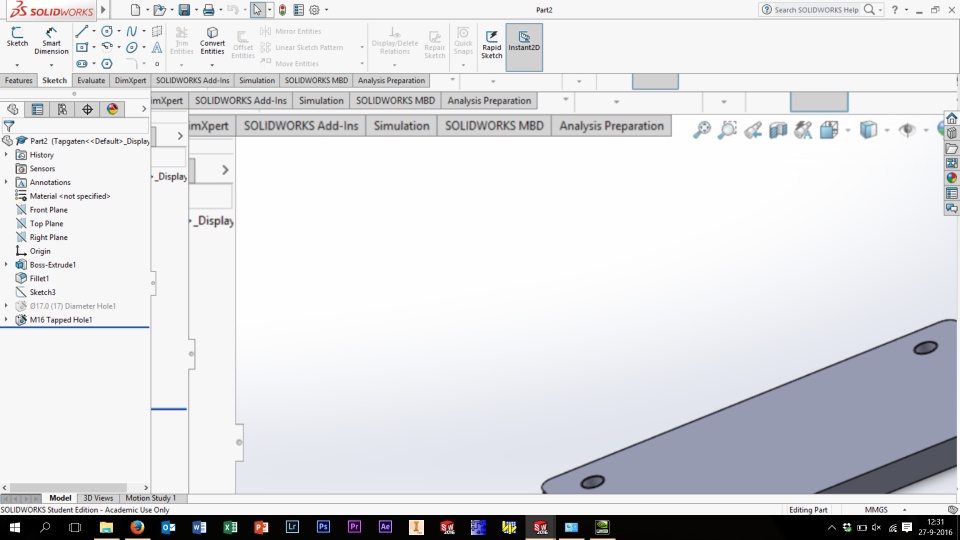The image size is (960, 540).
Task: Select the Straight Slot sketch tool
Action: [82, 64]
